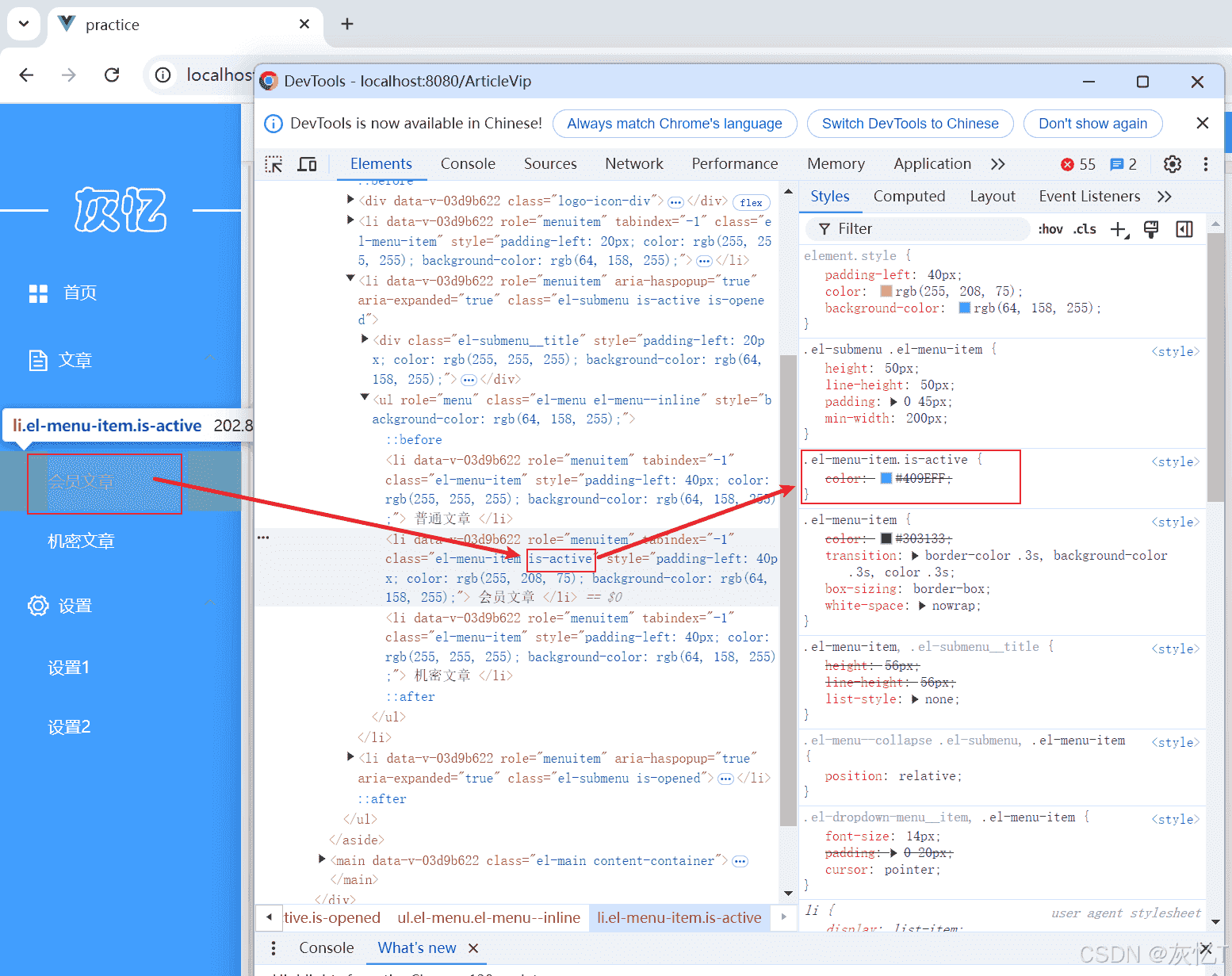The width and height of the screenshot is (1232, 976).
Task: Click the background-color rgb(64, 158, 255) swatch
Action: coord(965,308)
